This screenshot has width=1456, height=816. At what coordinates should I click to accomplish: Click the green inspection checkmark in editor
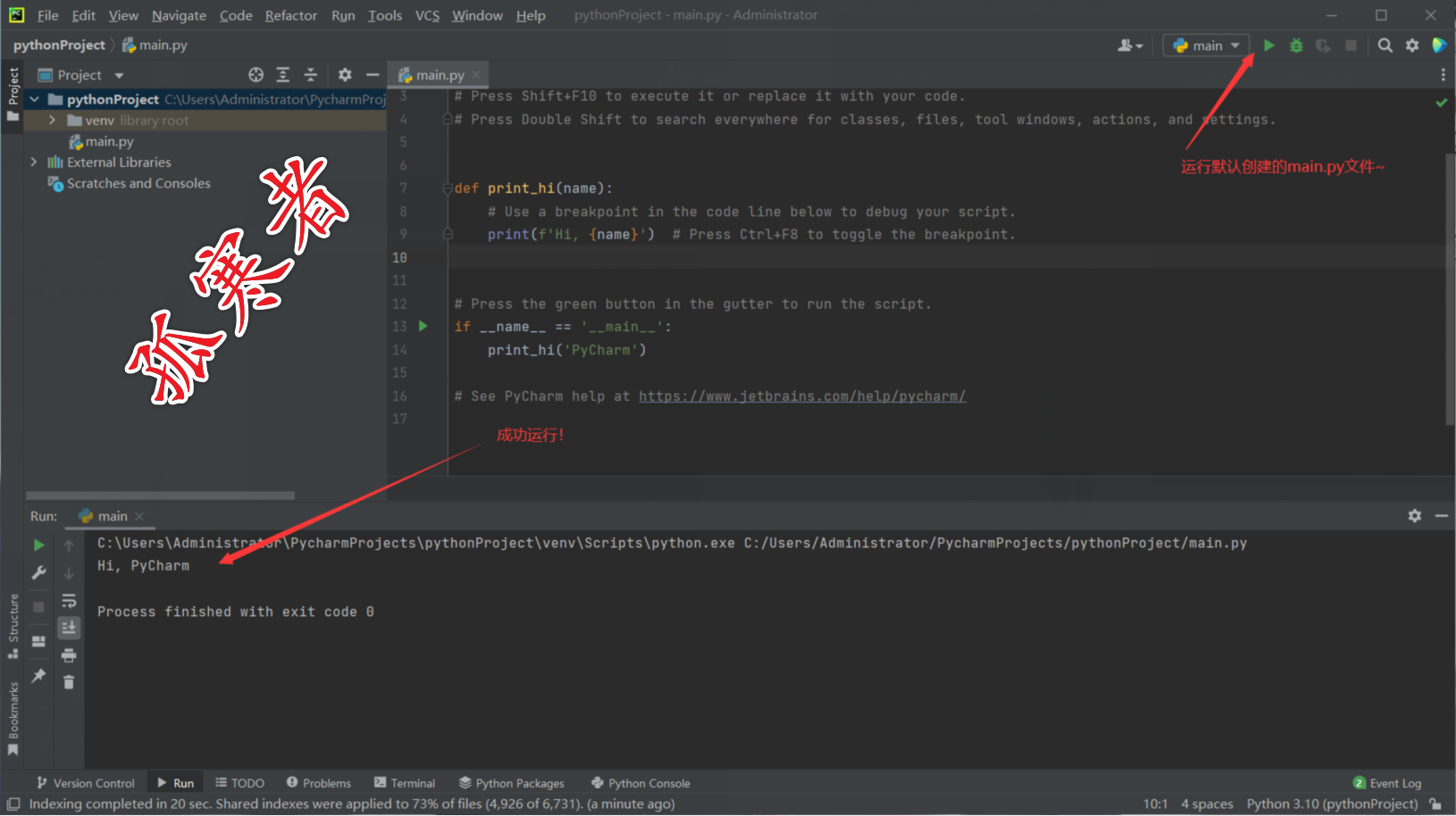coord(1441,102)
